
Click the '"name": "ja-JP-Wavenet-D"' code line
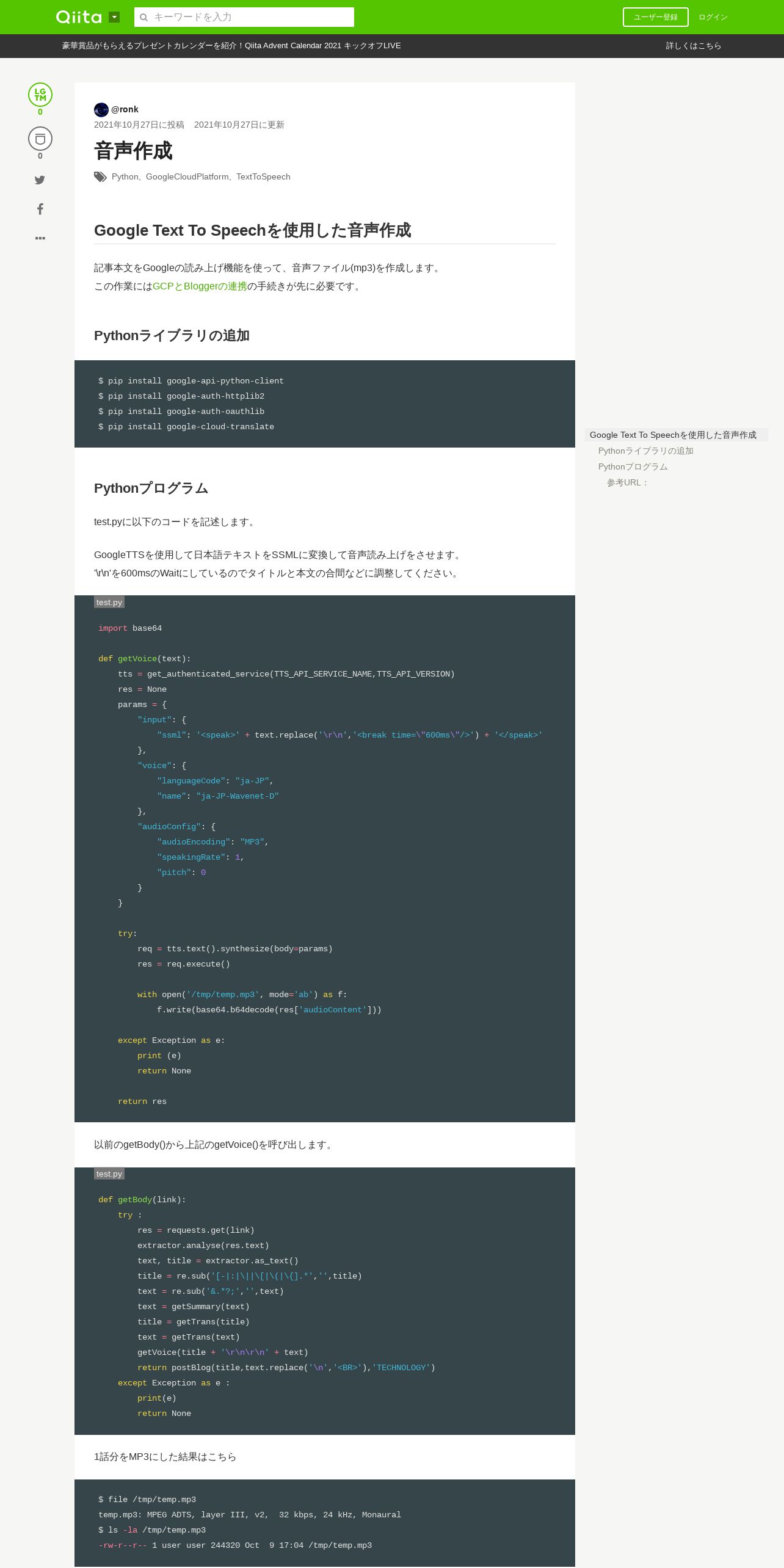click(x=218, y=796)
